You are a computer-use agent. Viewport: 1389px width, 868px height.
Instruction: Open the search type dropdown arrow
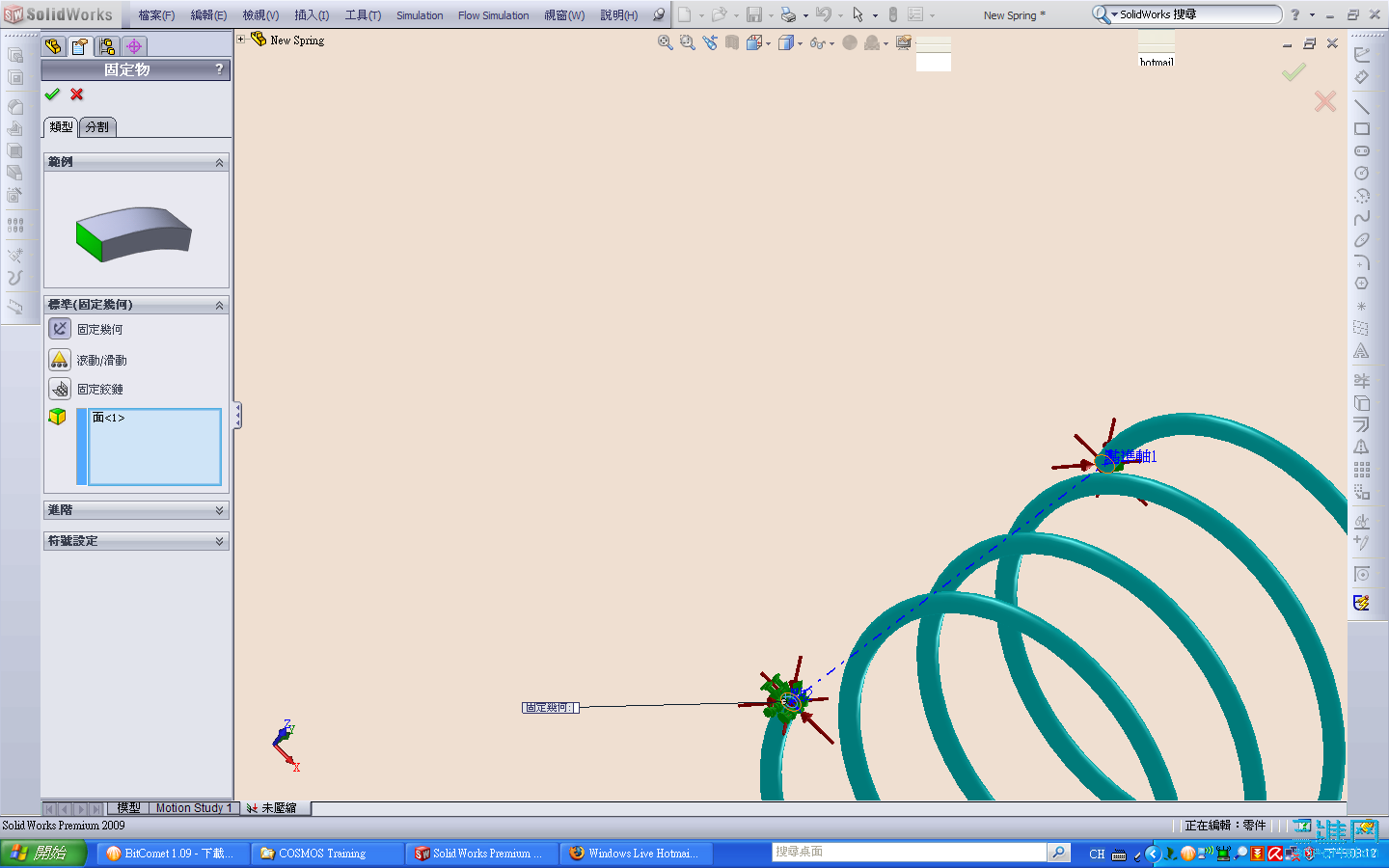pos(1114,14)
